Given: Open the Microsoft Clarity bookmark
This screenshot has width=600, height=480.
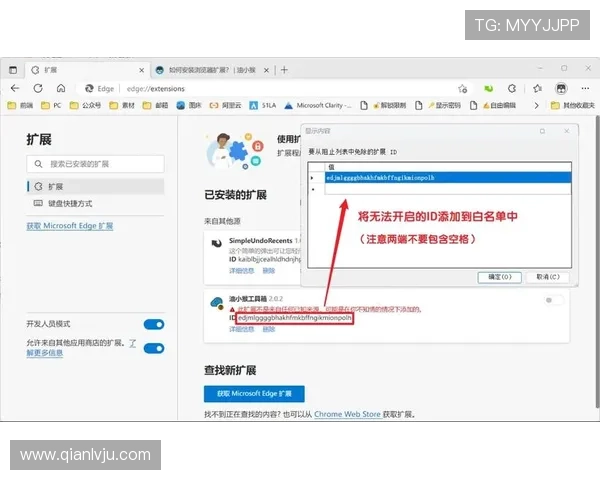Looking at the screenshot, I should 319,105.
